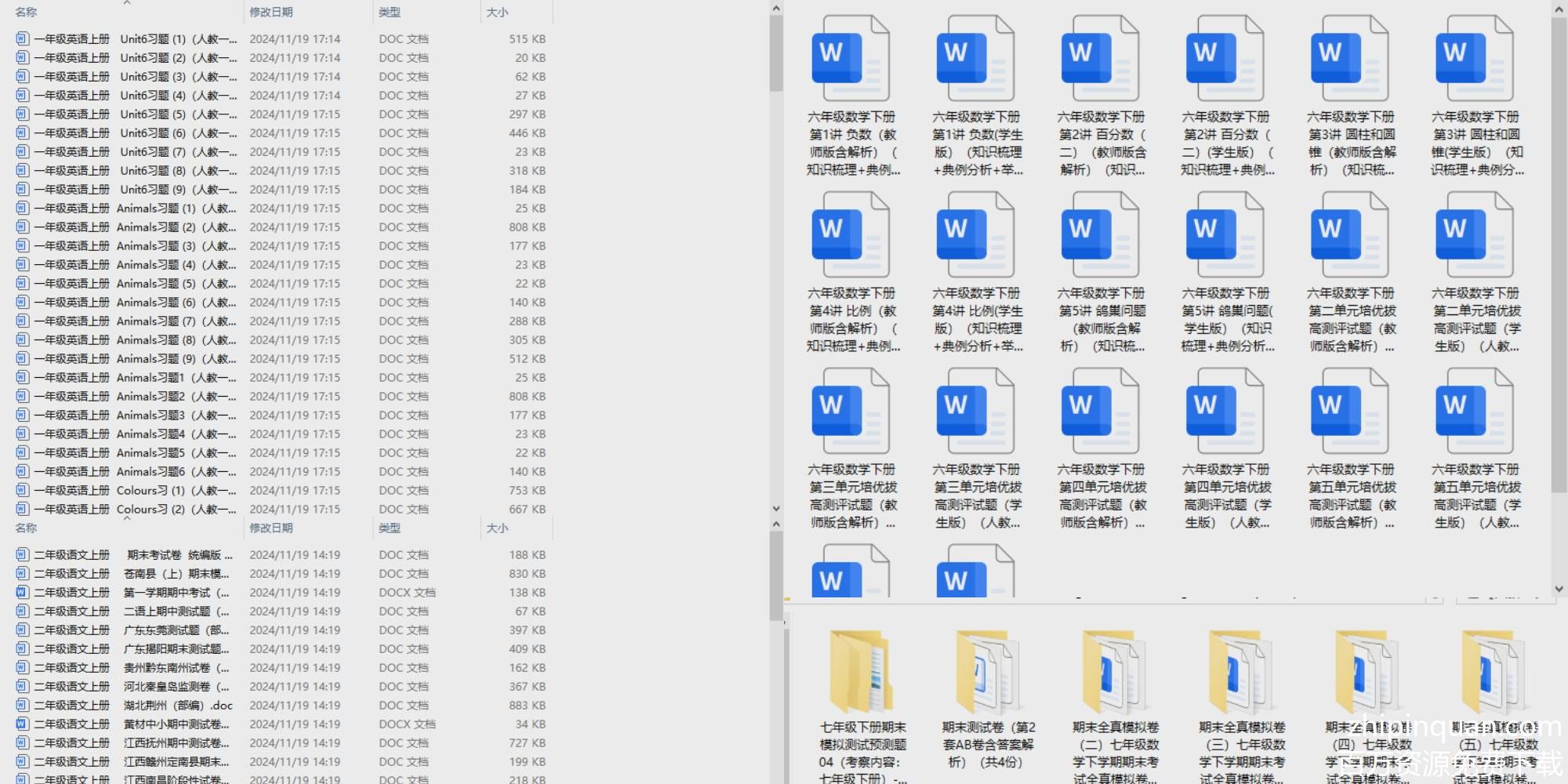1568x784 pixels.
Task: Select Word icon for 第2讲 百分数（二）（学生版）
Action: point(1225,60)
